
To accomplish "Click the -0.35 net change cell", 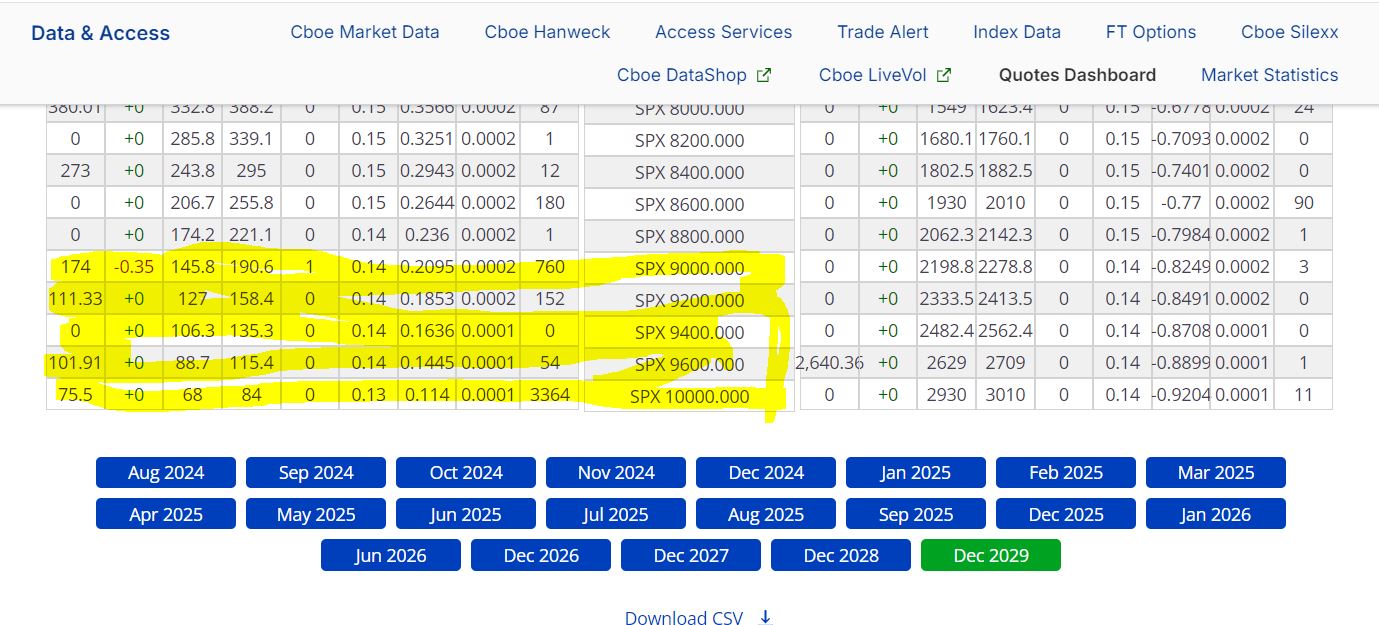I will pos(134,267).
